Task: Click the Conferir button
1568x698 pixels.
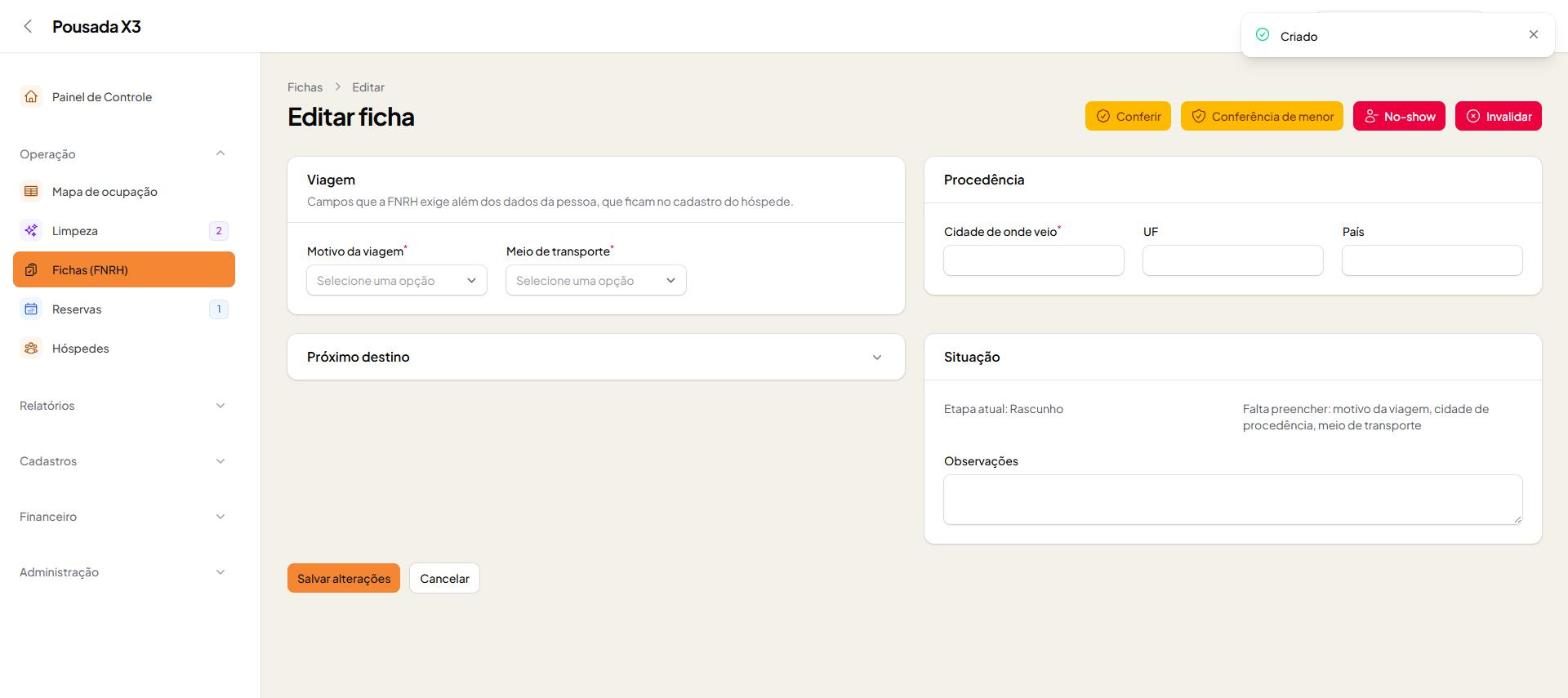Action: (1128, 116)
